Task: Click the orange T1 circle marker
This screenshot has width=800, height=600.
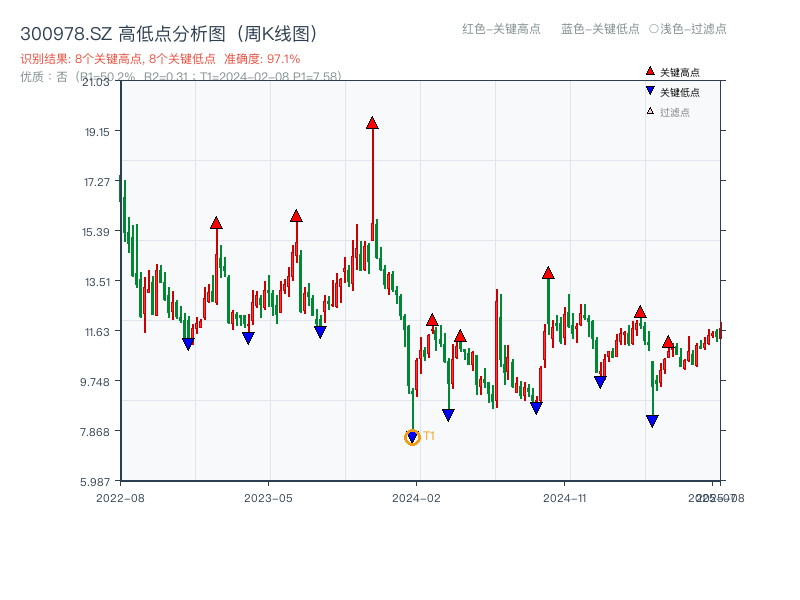Action: 412,436
